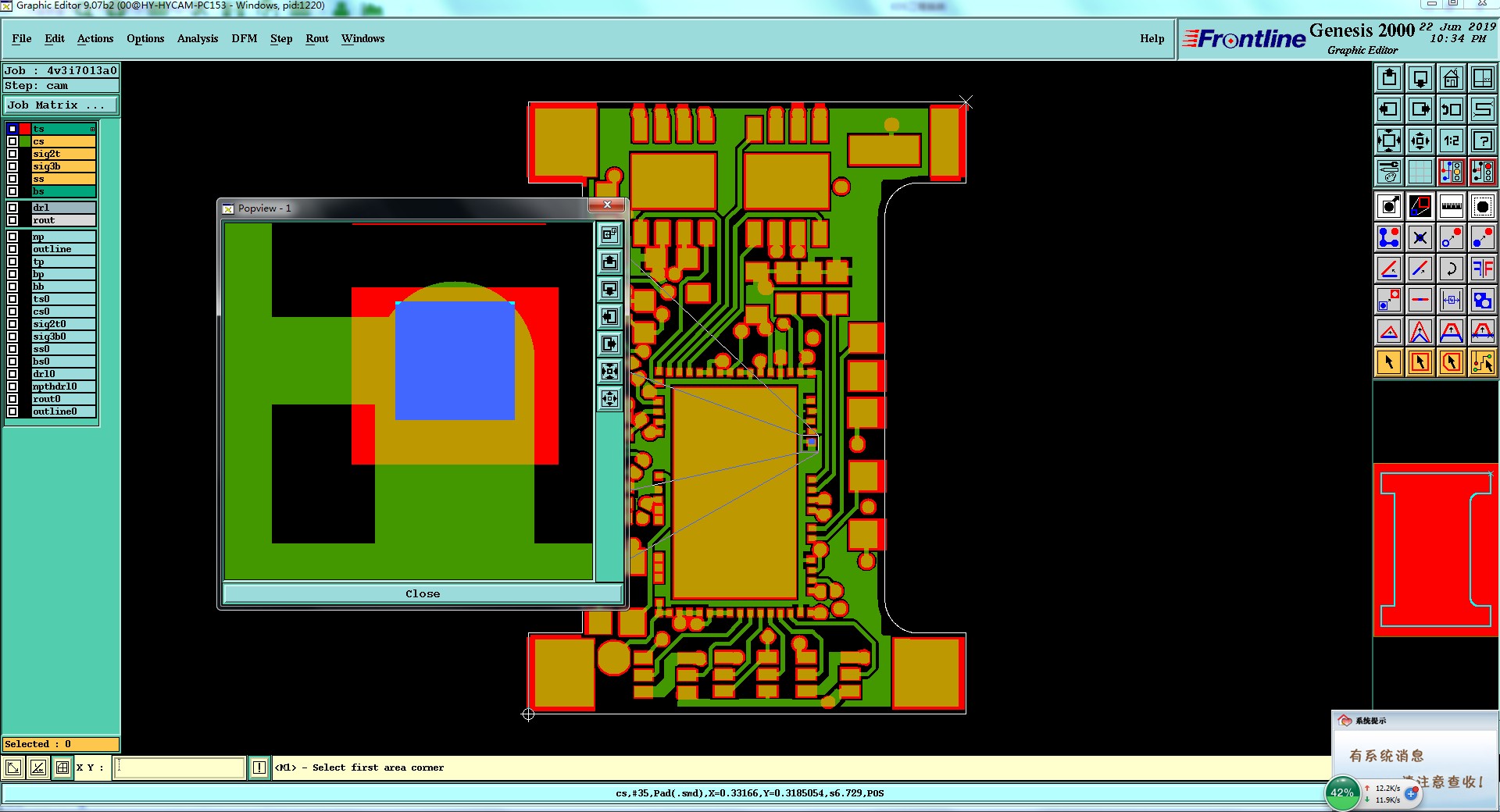Screen dimensions: 1500x812
Task: Click the octagon pad in dashed box icon
Action: tap(1483, 206)
